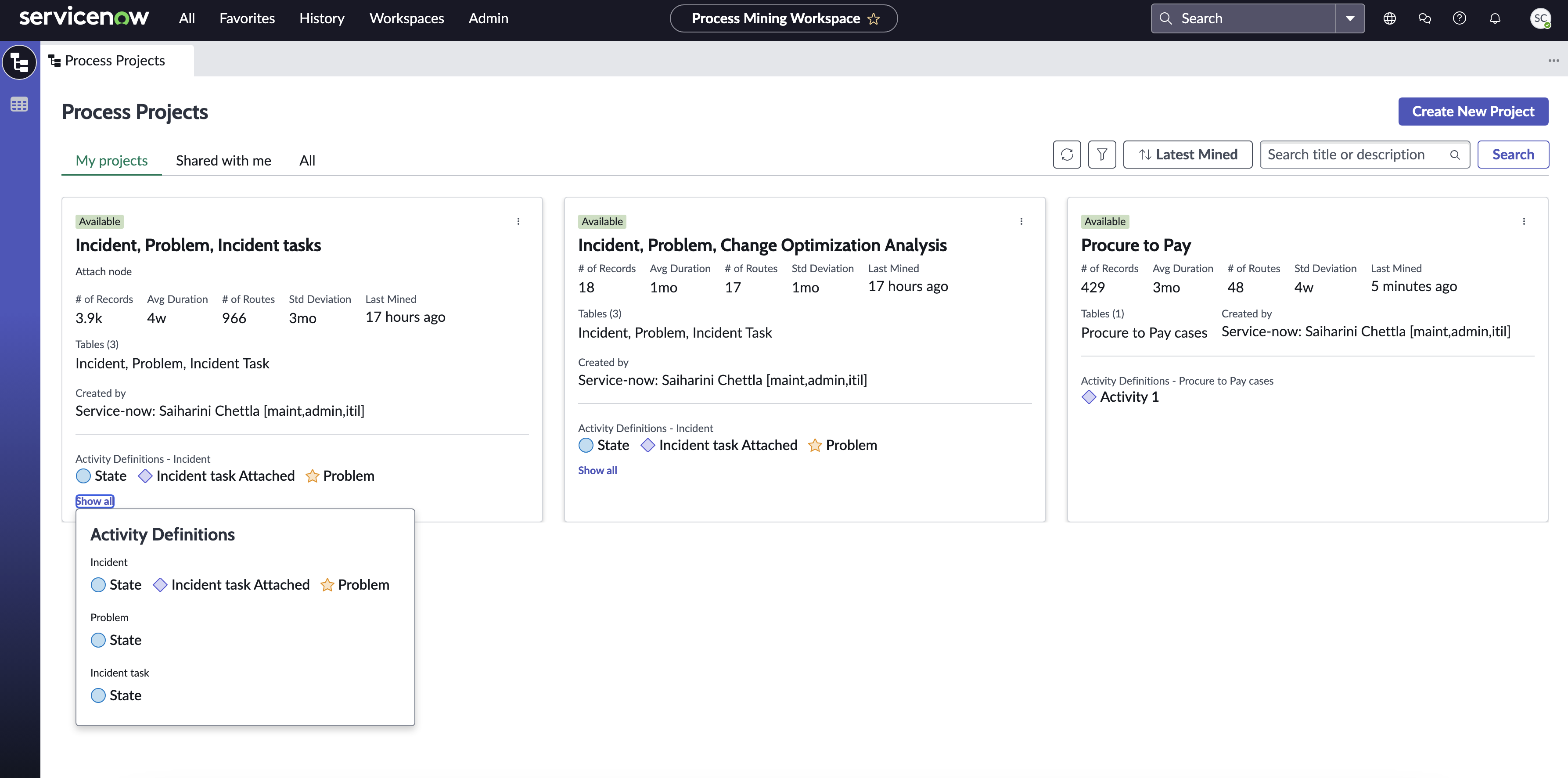Open the filter funnel button
Image resolution: width=1568 pixels, height=778 pixels.
(x=1102, y=155)
